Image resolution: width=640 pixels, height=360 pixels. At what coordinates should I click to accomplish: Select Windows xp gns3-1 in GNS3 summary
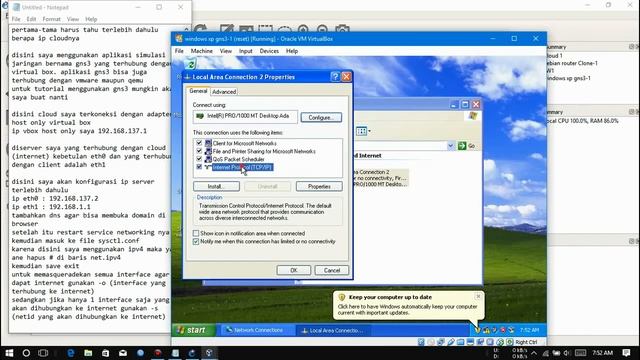point(569,78)
